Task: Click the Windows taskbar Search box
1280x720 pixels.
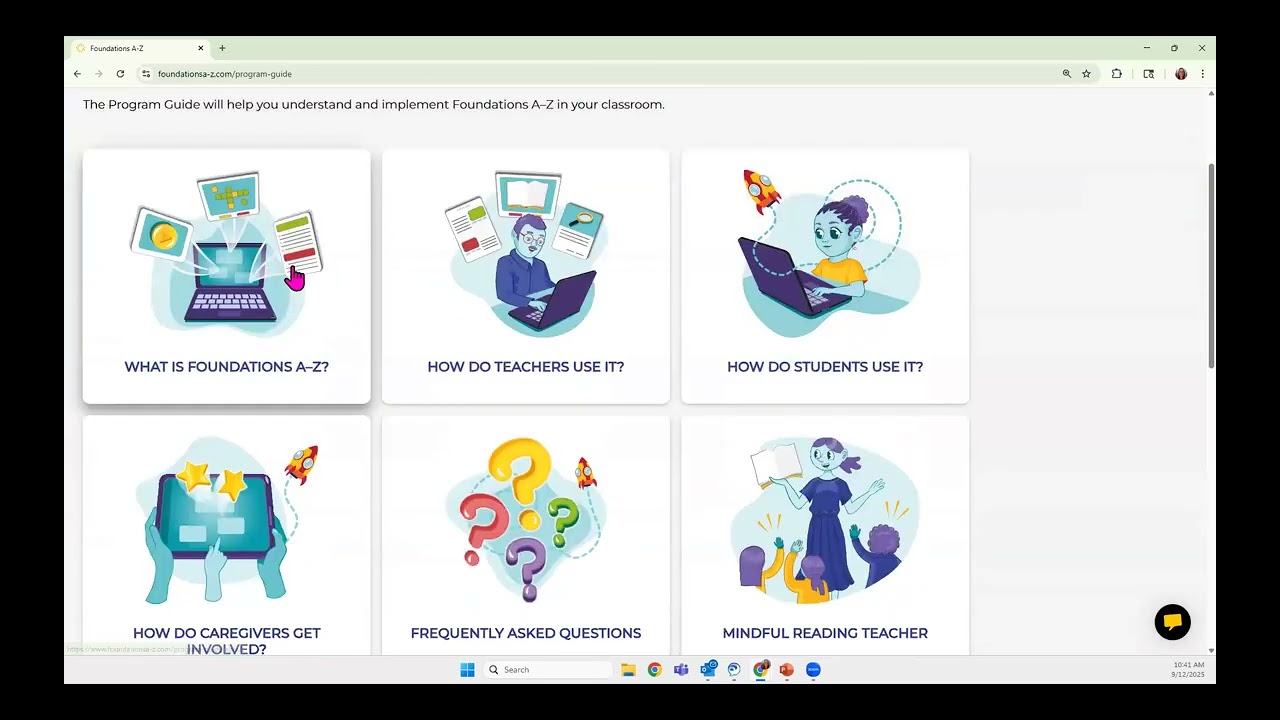Action: (x=547, y=670)
